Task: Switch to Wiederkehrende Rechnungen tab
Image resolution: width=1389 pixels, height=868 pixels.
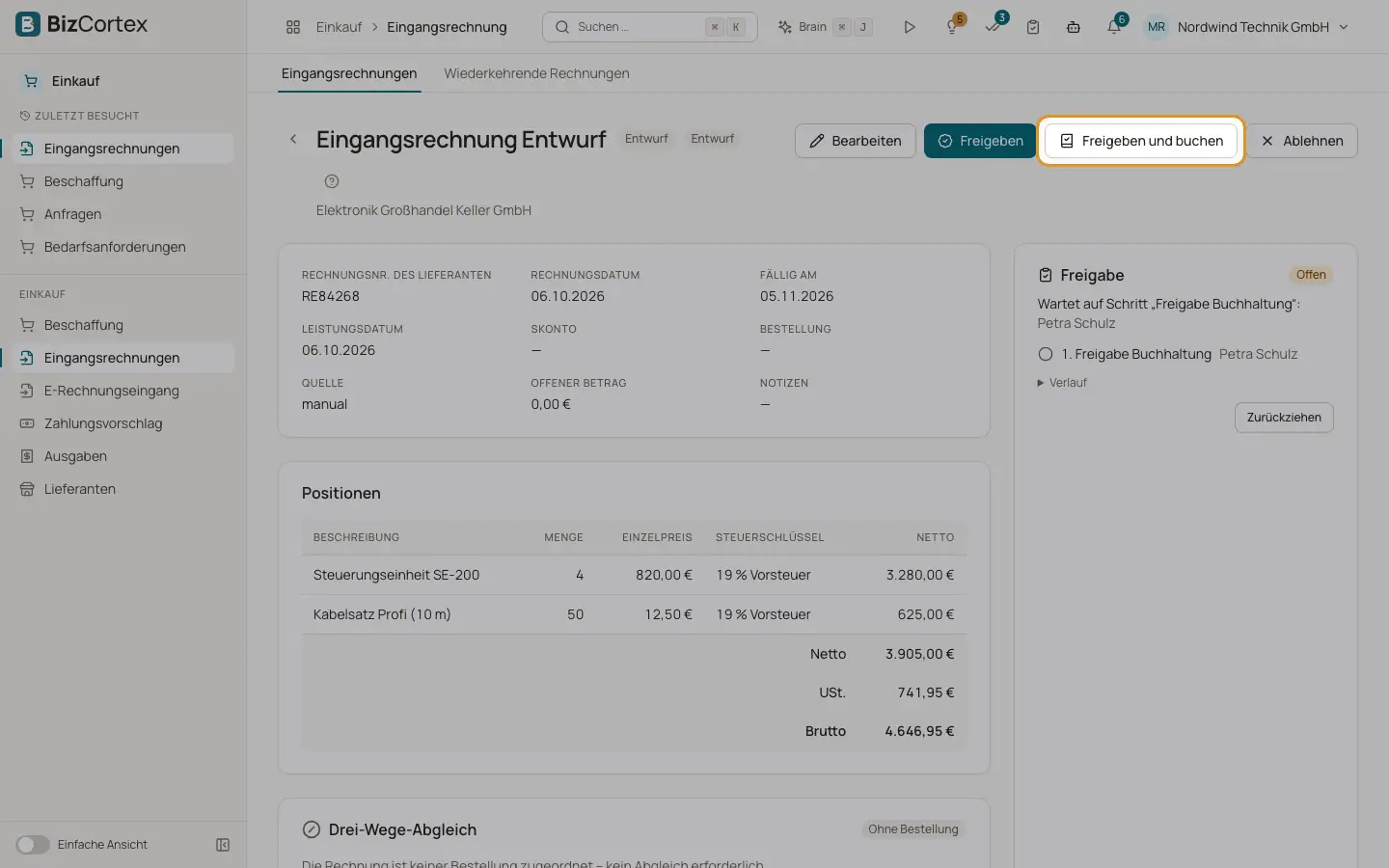Action: [536, 73]
